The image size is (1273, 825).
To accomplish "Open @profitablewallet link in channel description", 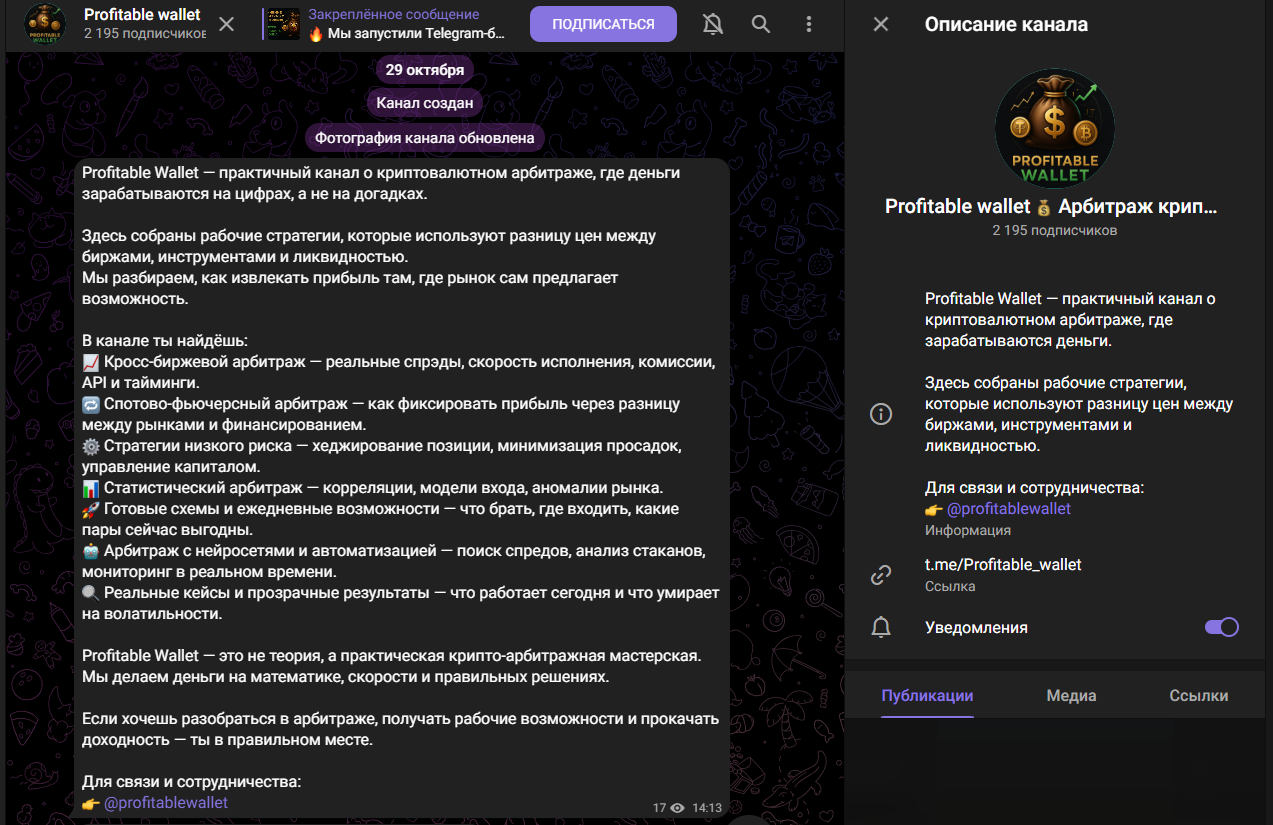I will (1008, 508).
